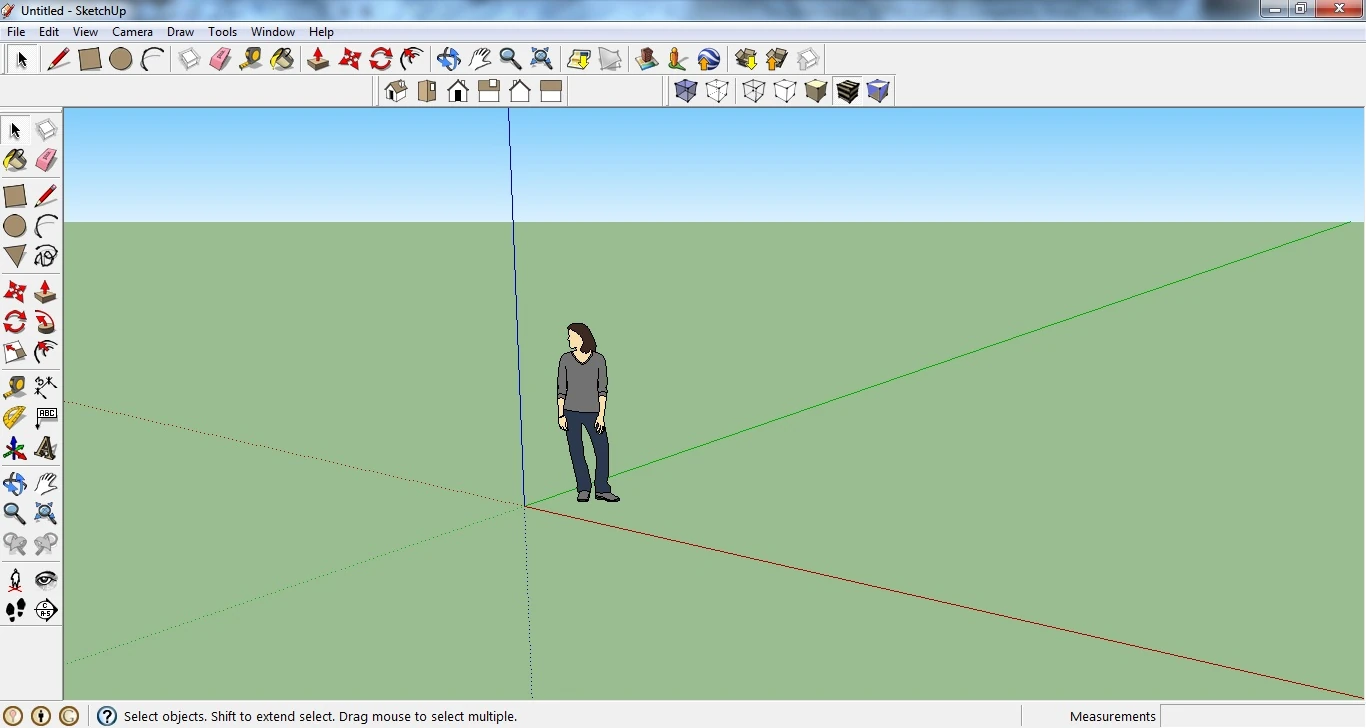Select the Polygon tool
This screenshot has height=728, width=1366.
(x=15, y=256)
